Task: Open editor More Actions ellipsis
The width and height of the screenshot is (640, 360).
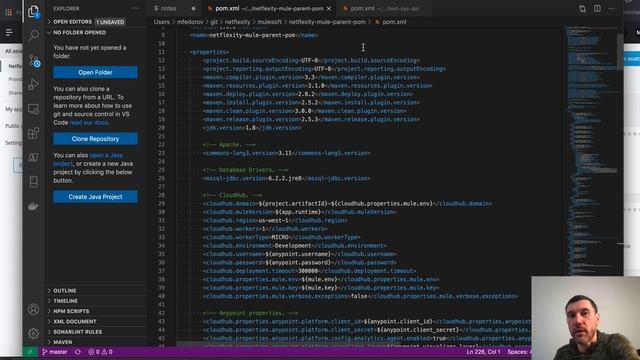Action: click(611, 9)
